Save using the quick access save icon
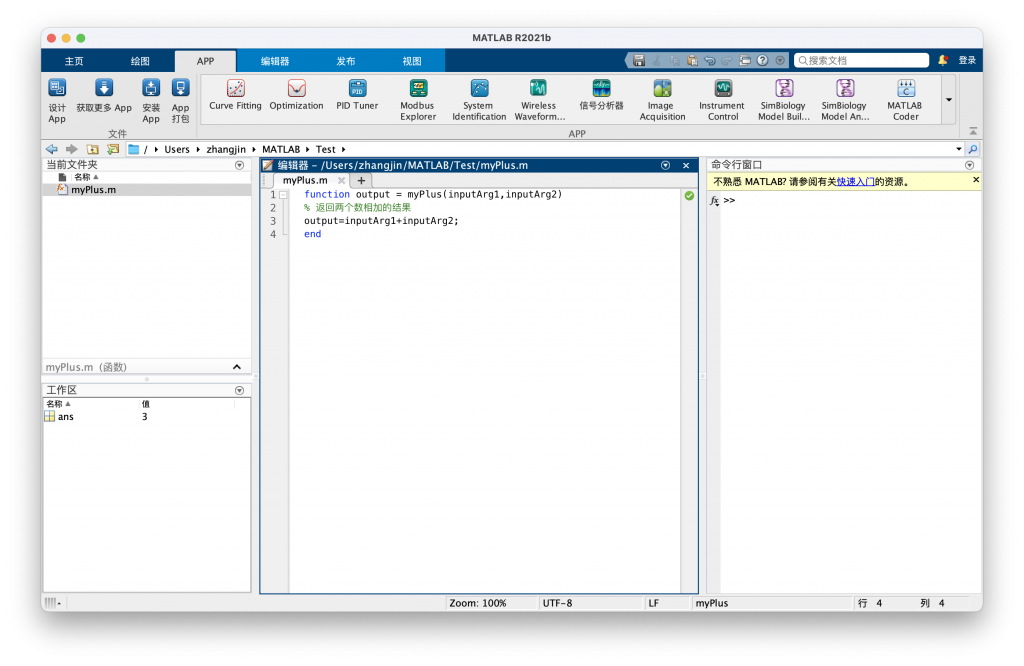The width and height of the screenshot is (1024, 666). [639, 61]
